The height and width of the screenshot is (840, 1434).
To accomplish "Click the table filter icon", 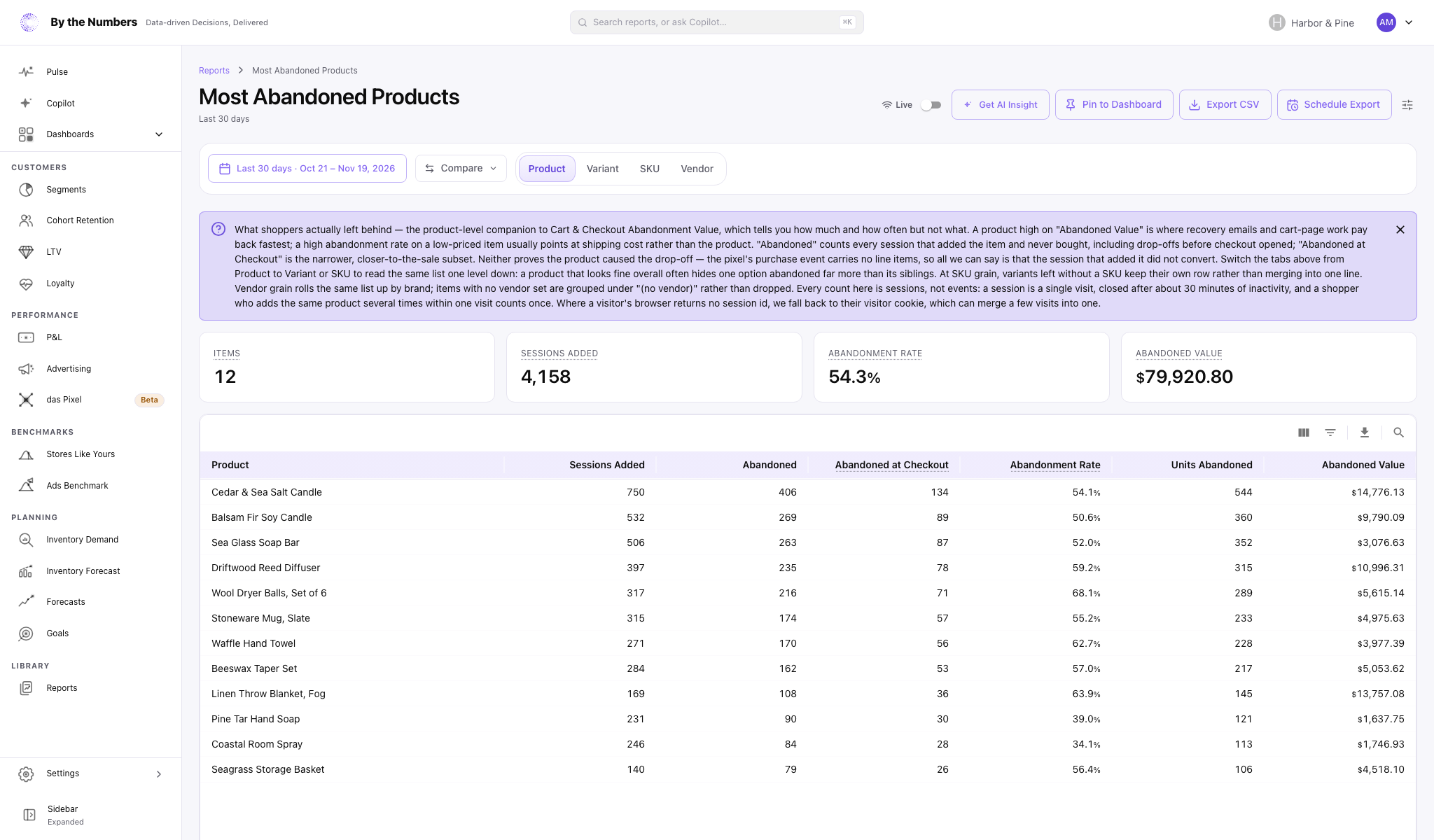I will pyautogui.click(x=1330, y=433).
